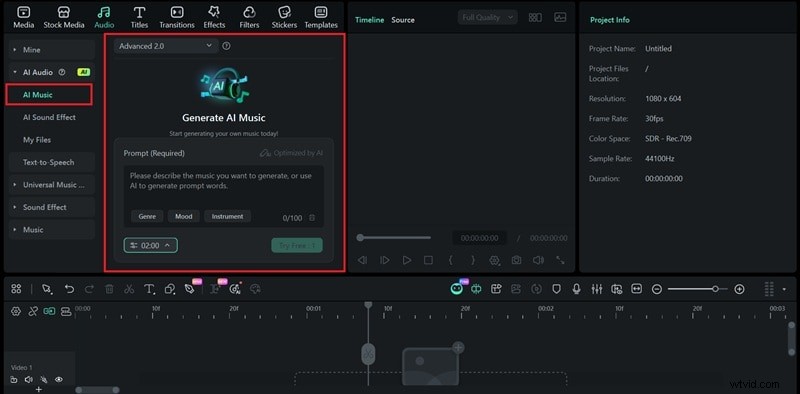Open the audio mixer sliders icon
This screenshot has height=394, width=800.
597,289
